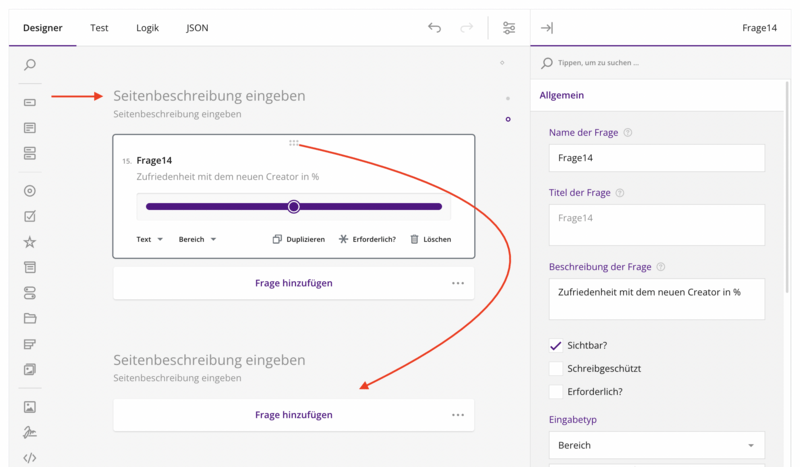800x467 pixels.
Task: Open the Text question type dropdown
Action: pos(150,239)
